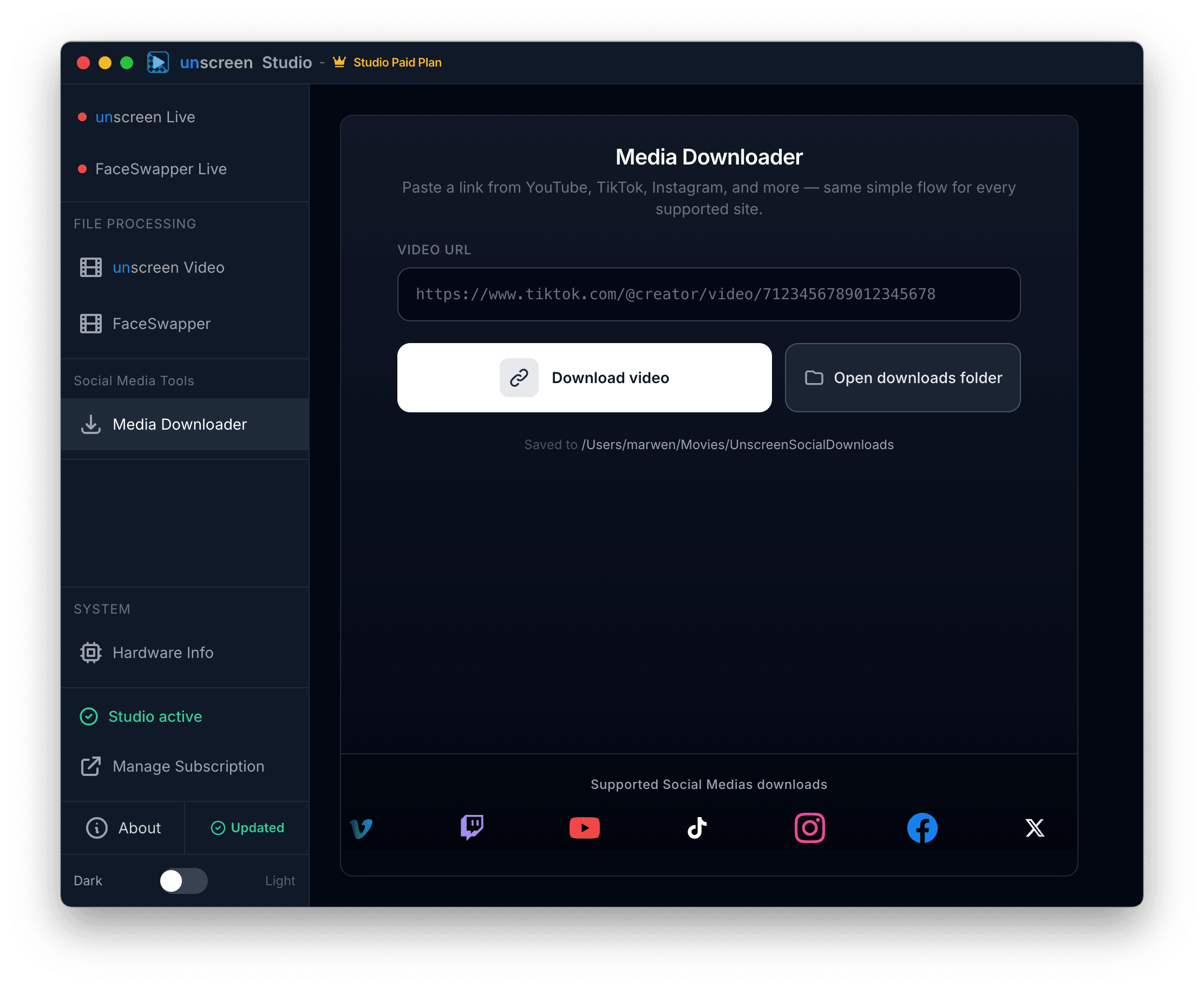Image resolution: width=1204 pixels, height=987 pixels.
Task: Click the X social media icon
Action: pos(1034,828)
